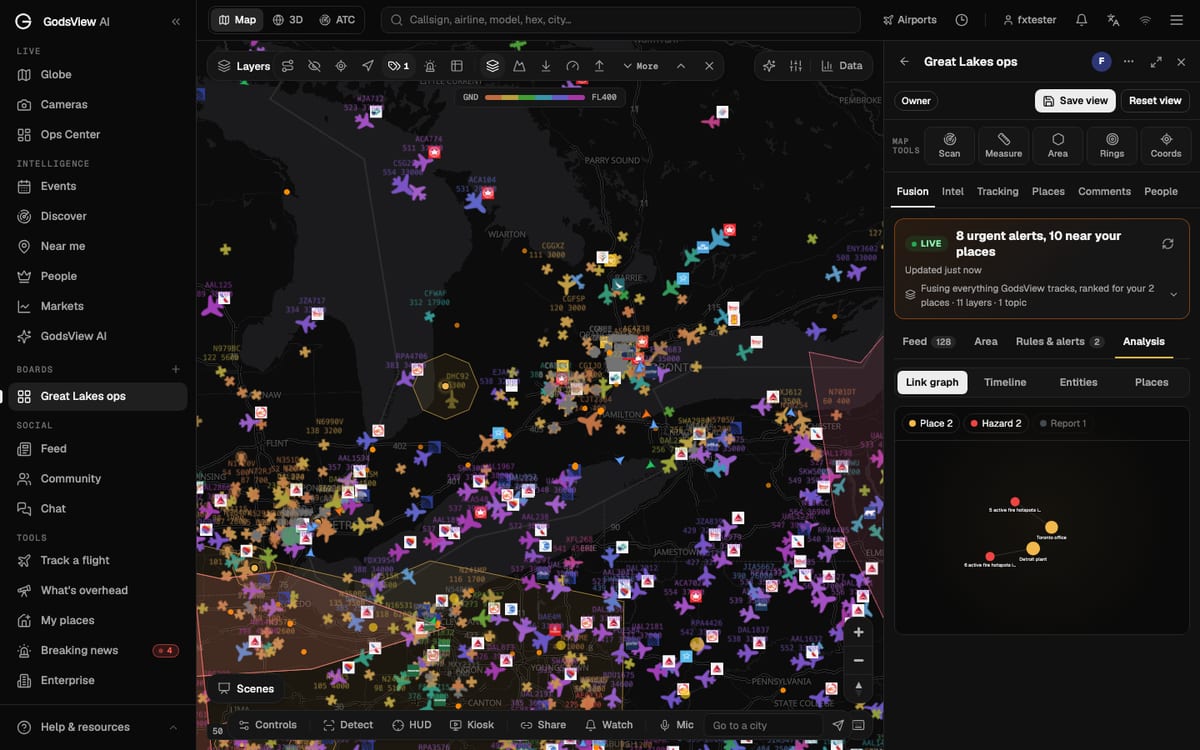
Task: Click the tags filter icon showing 1
Action: pos(398,66)
